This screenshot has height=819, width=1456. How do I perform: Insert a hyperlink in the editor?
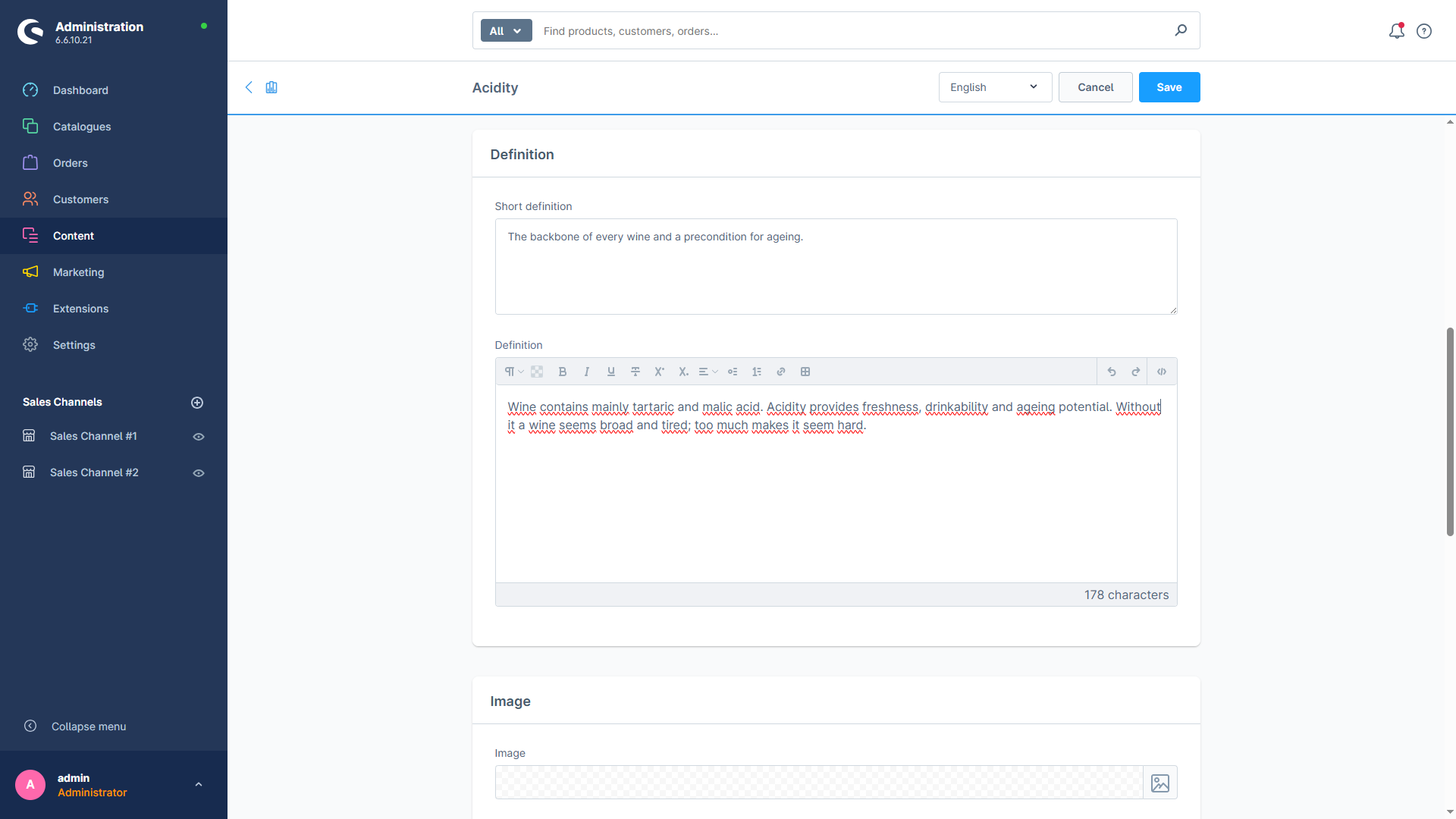point(781,372)
